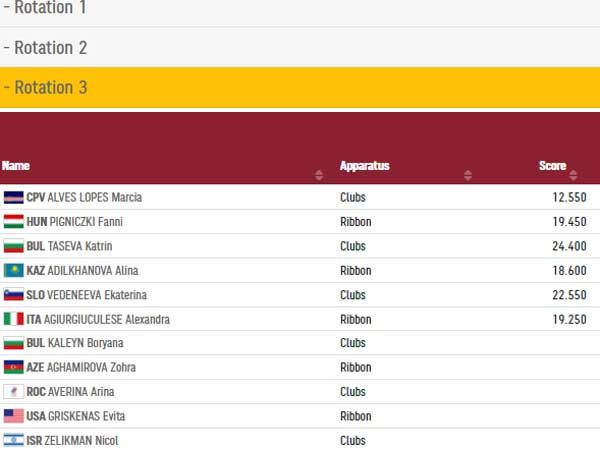Click the Hungary flag next to PIGNICZKI
The height and width of the screenshot is (450, 600).
13,222
